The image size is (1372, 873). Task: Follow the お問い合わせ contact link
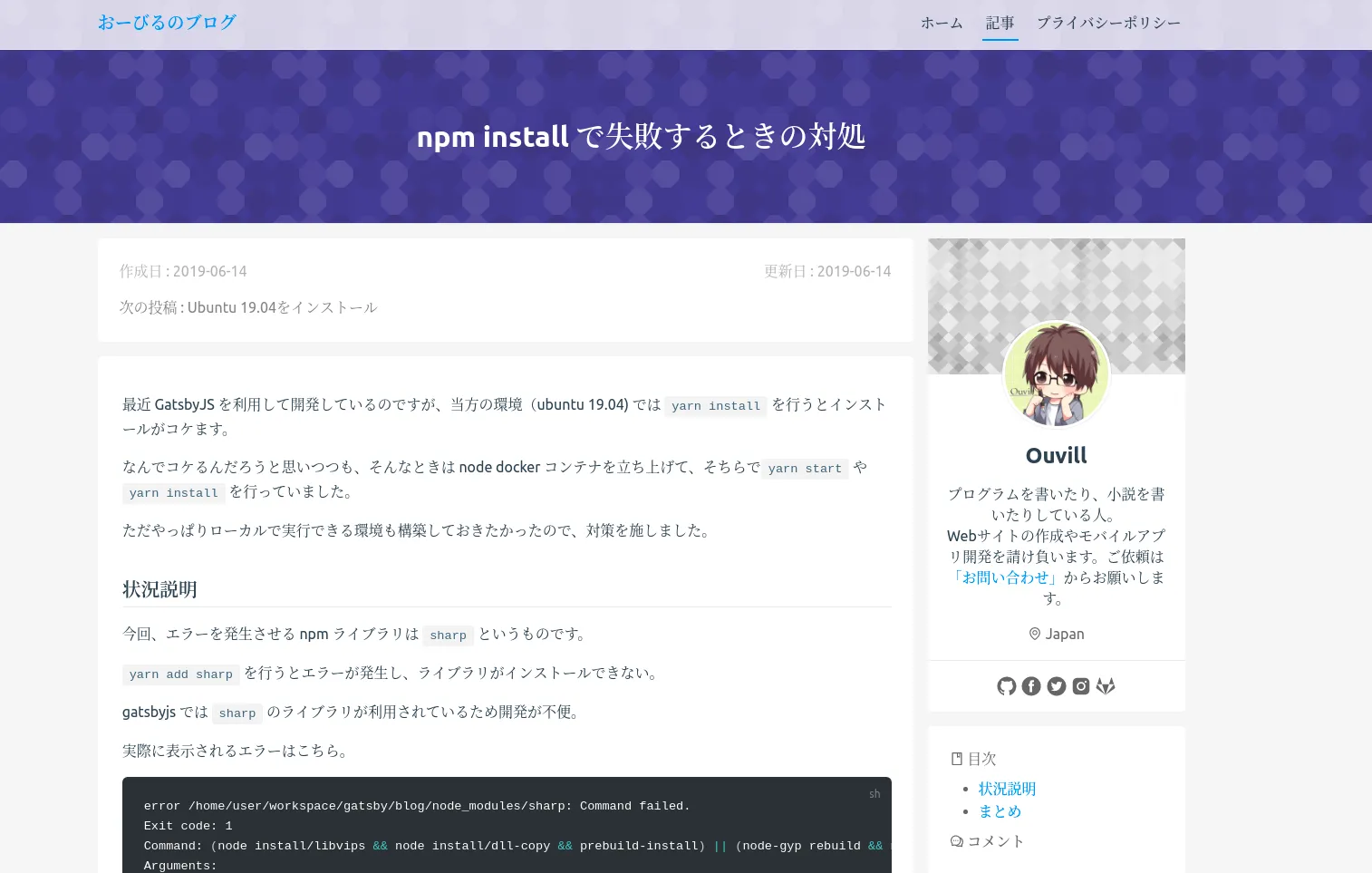point(1006,577)
